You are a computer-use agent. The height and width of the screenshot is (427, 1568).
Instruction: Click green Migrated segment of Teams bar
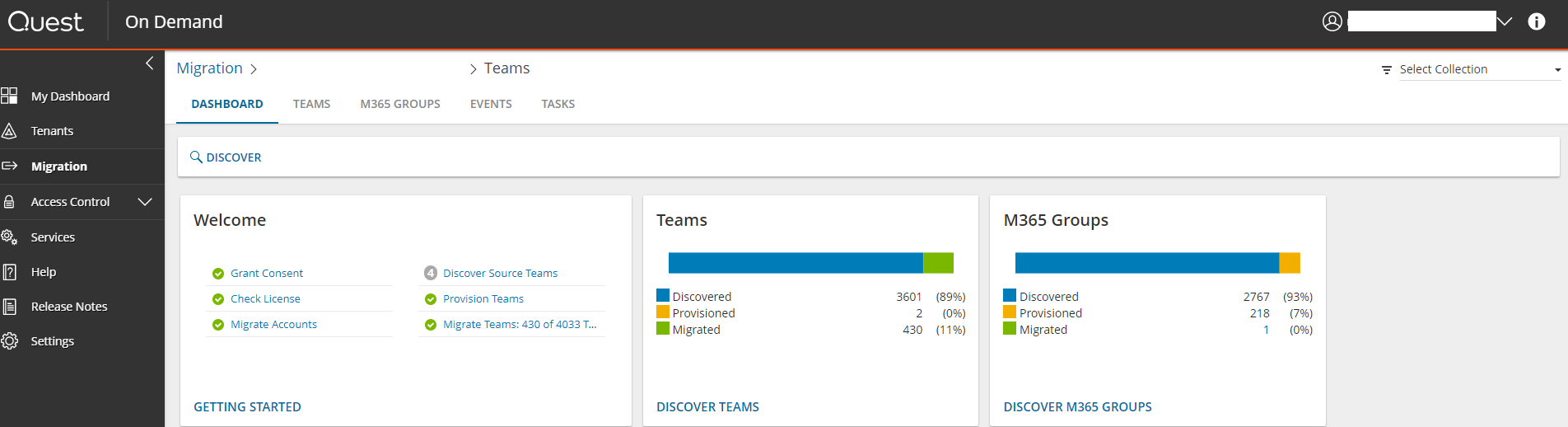(938, 263)
